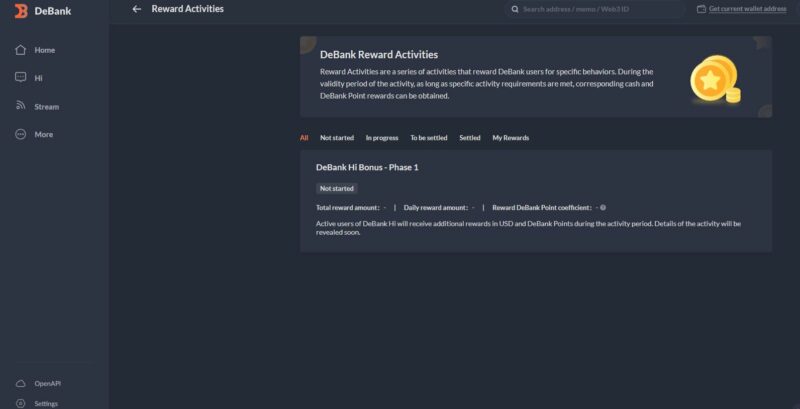The image size is (800, 409).
Task: Click the Not started status badge
Action: [x=337, y=189]
